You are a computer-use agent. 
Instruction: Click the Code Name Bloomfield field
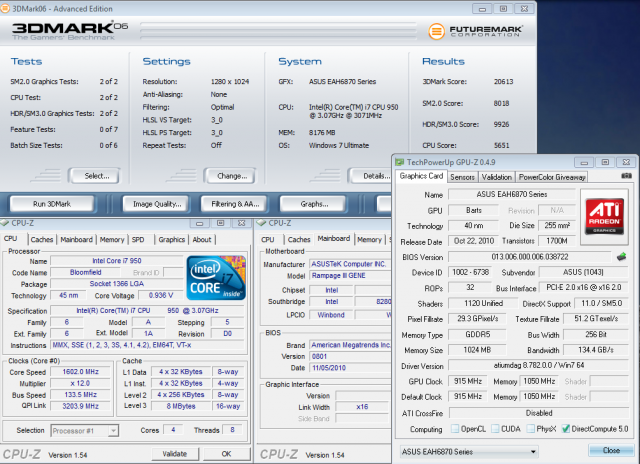click(x=85, y=272)
